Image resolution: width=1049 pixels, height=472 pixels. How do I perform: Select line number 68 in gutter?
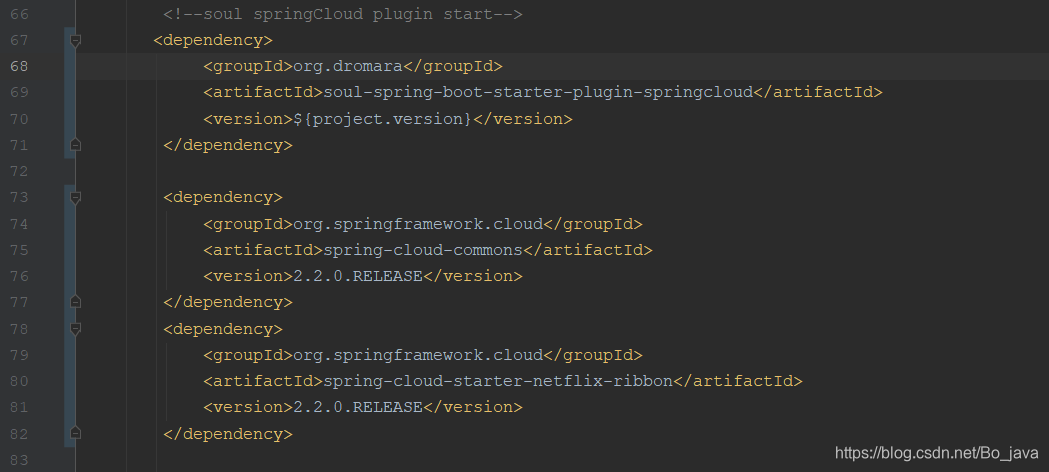(x=19, y=67)
